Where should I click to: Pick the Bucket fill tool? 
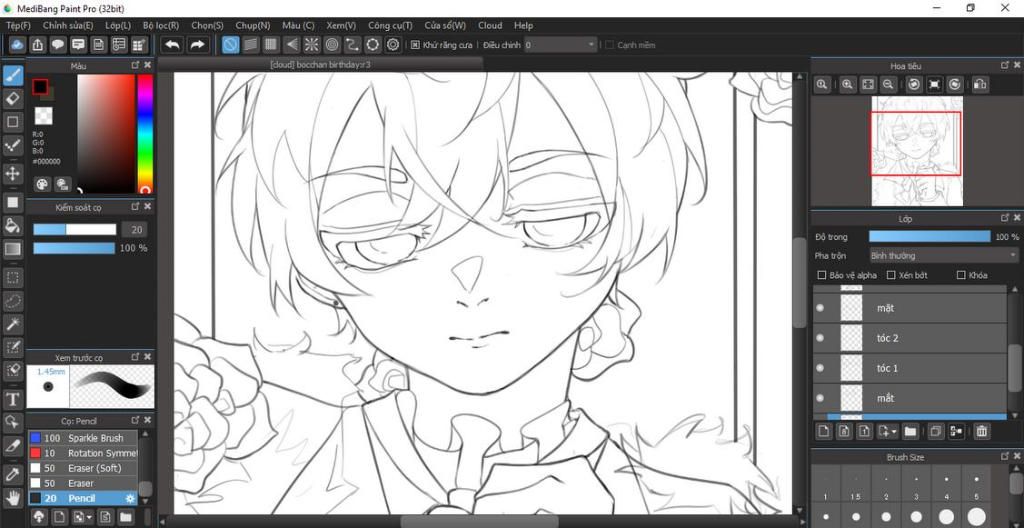point(12,225)
